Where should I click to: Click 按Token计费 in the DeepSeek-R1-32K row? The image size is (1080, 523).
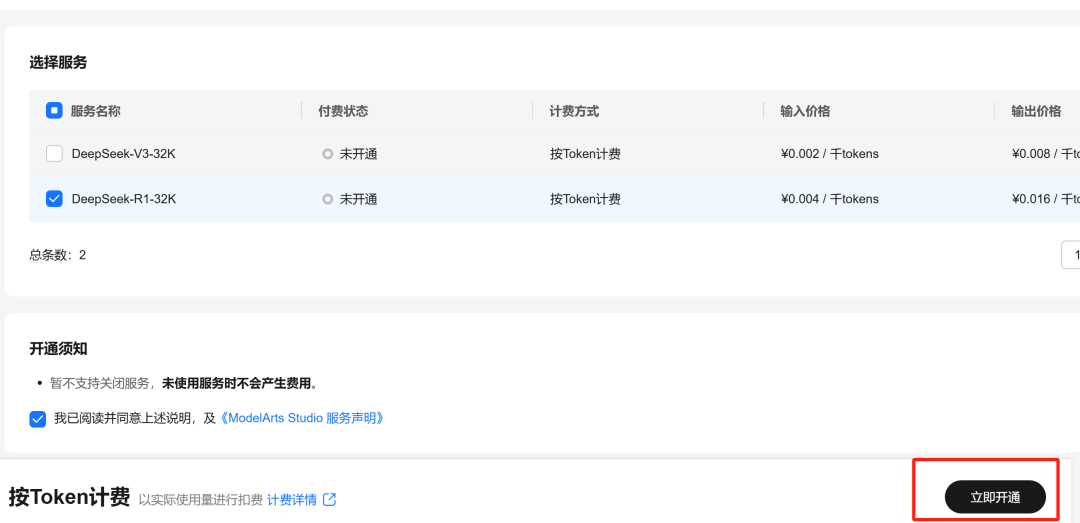click(x=585, y=199)
